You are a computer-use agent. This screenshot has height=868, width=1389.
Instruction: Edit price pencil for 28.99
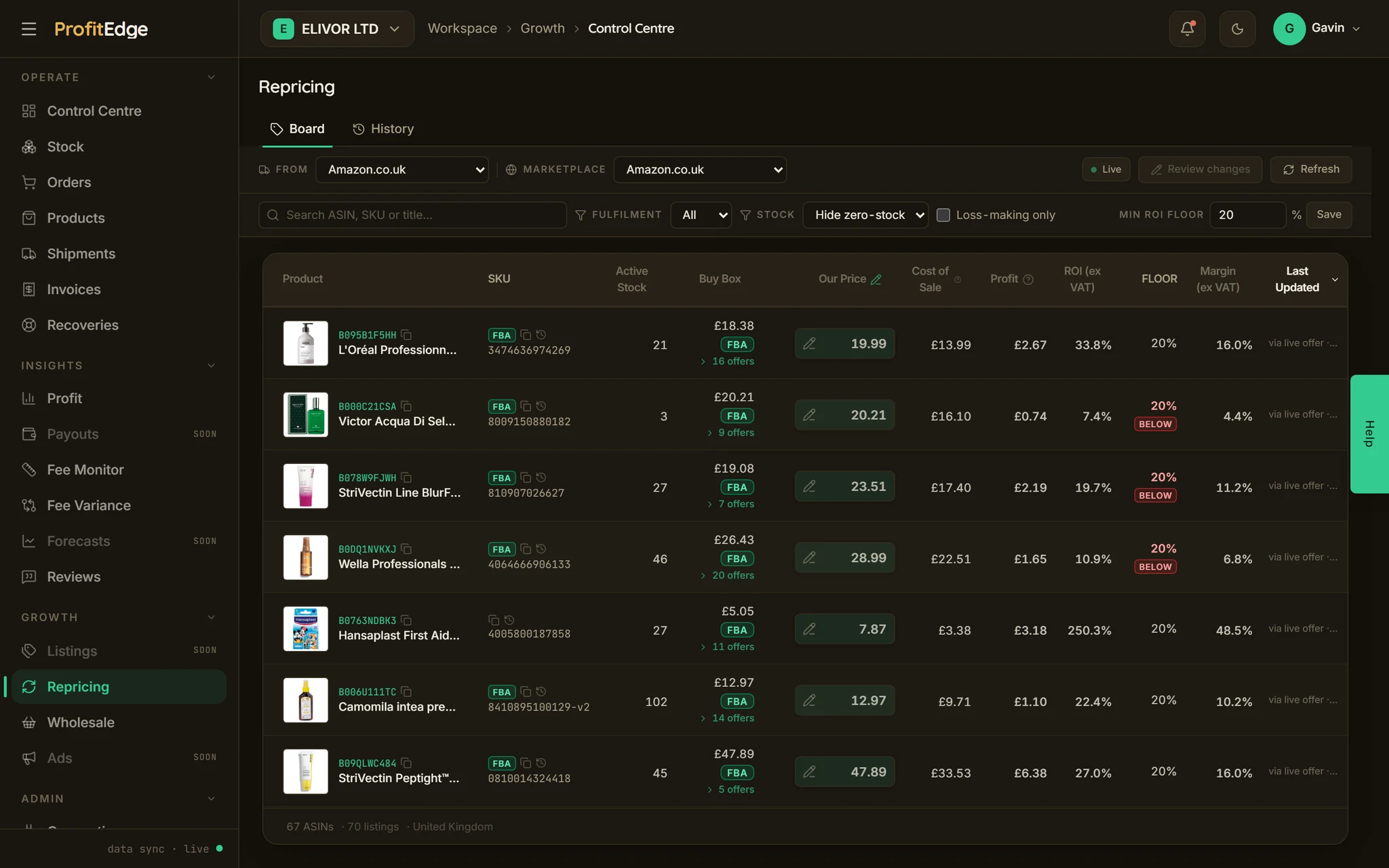[809, 558]
